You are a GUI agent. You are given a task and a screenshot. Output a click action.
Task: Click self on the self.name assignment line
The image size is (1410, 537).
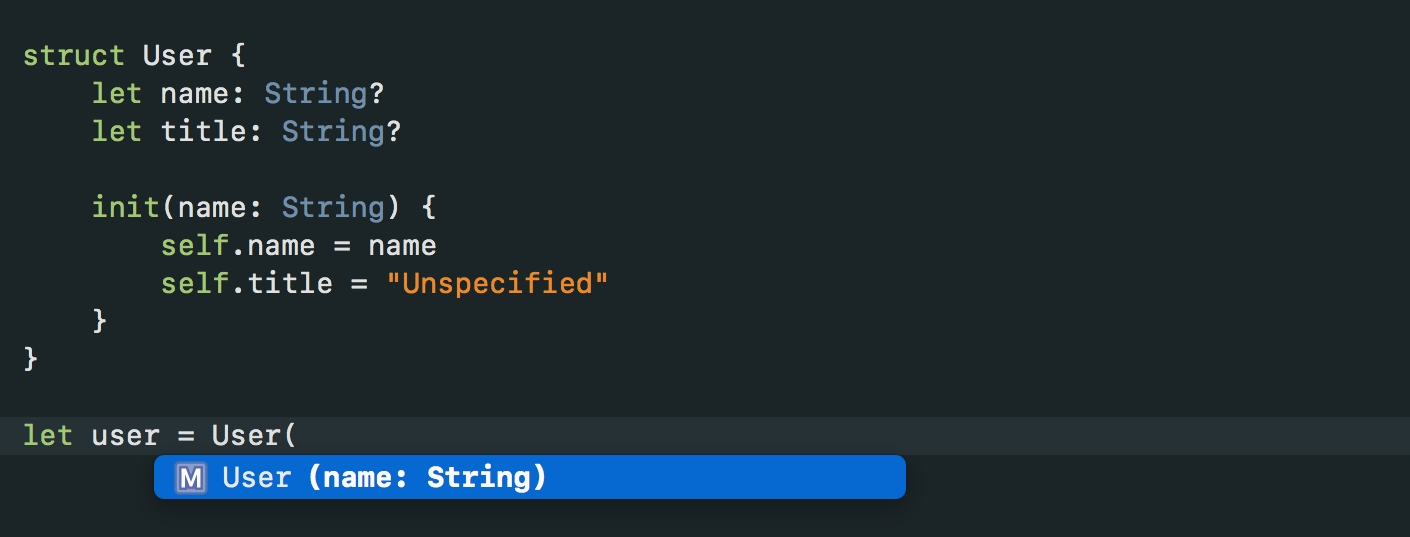195,245
